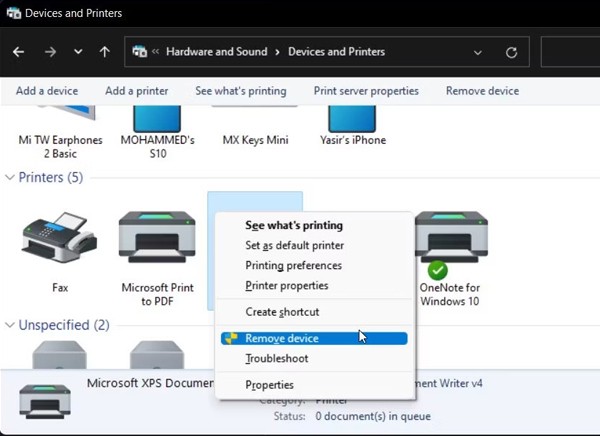Collapse the Printers (5) group
The image size is (600, 436).
10,177
